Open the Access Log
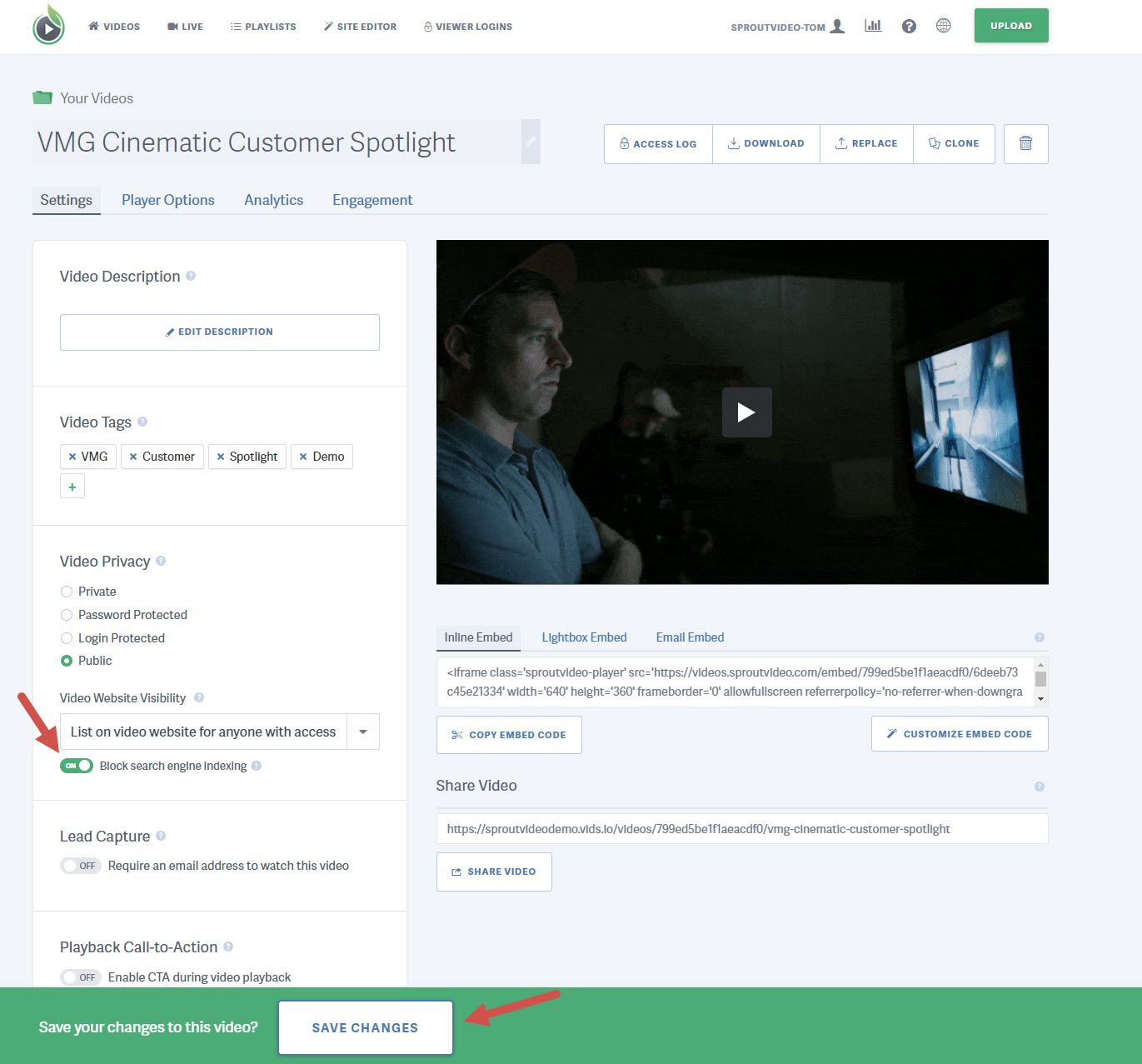Image resolution: width=1142 pixels, height=1064 pixels. click(x=658, y=143)
